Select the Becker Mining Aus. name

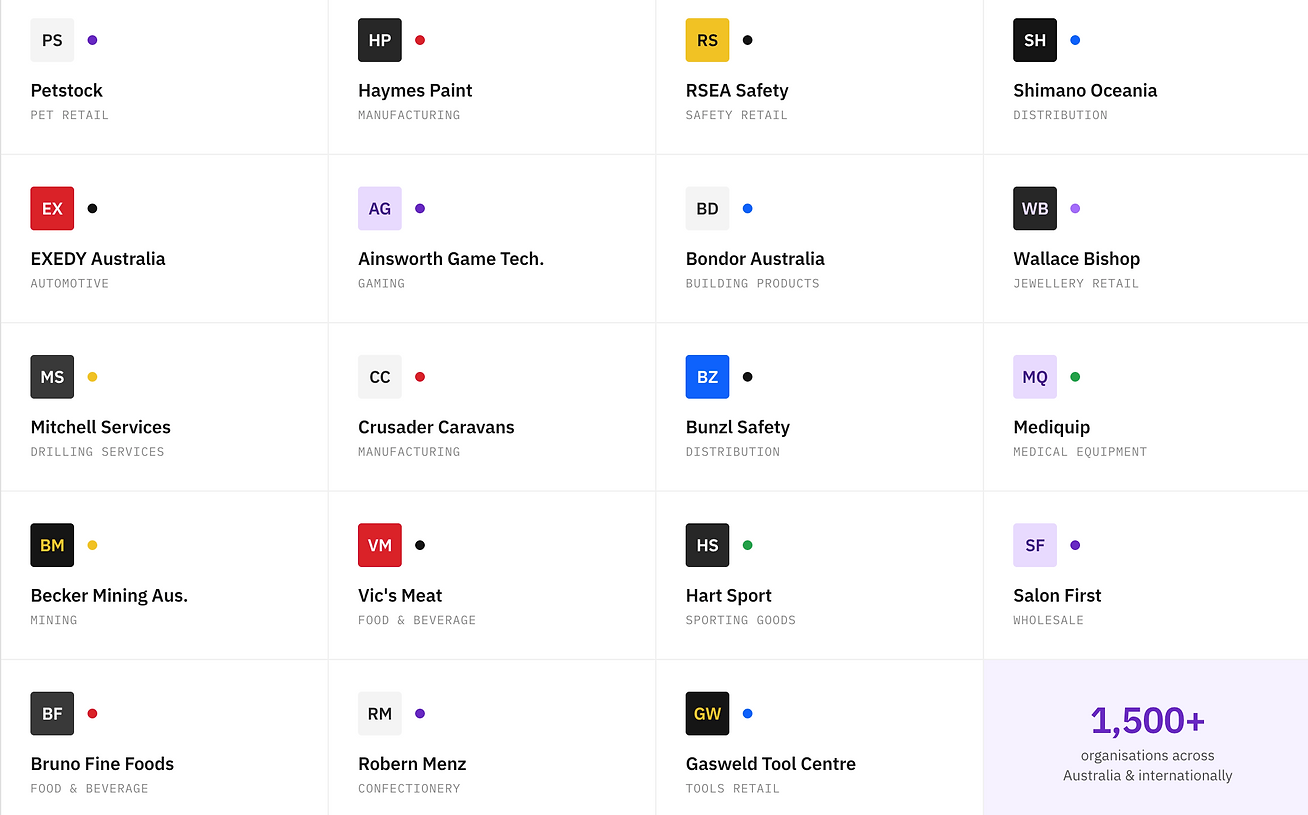pos(109,595)
